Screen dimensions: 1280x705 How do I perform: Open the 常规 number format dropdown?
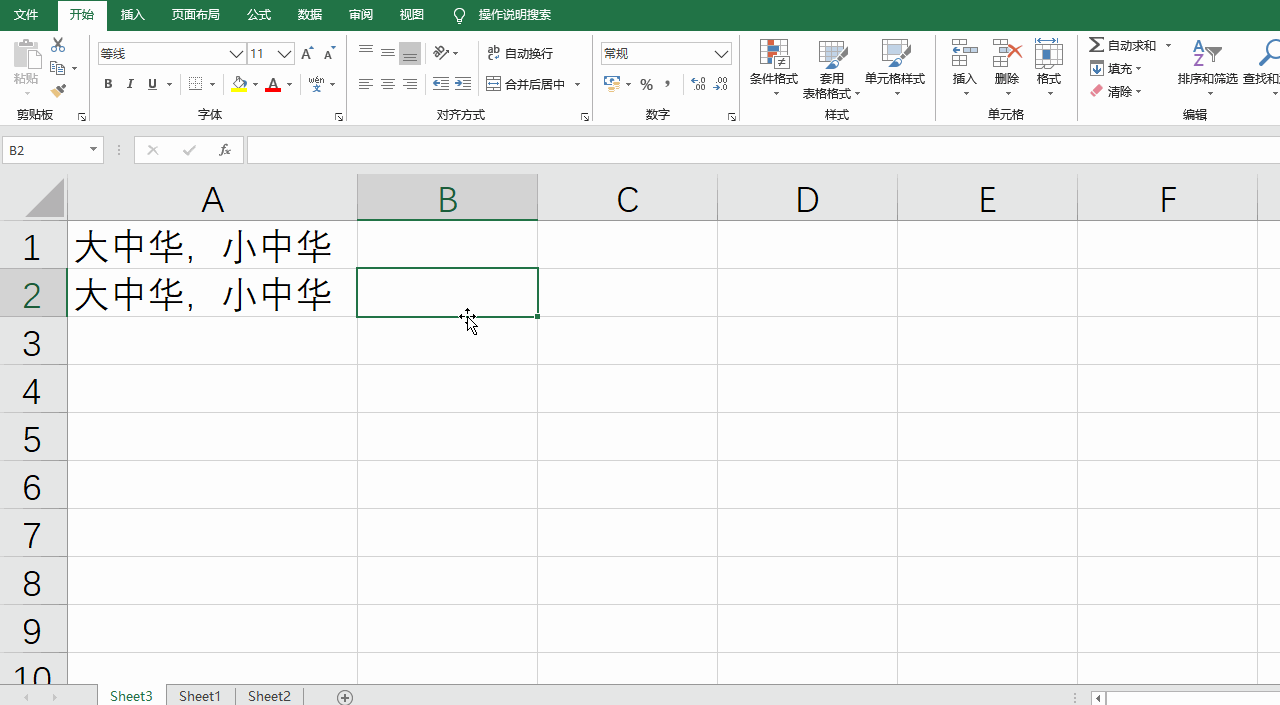(x=720, y=53)
